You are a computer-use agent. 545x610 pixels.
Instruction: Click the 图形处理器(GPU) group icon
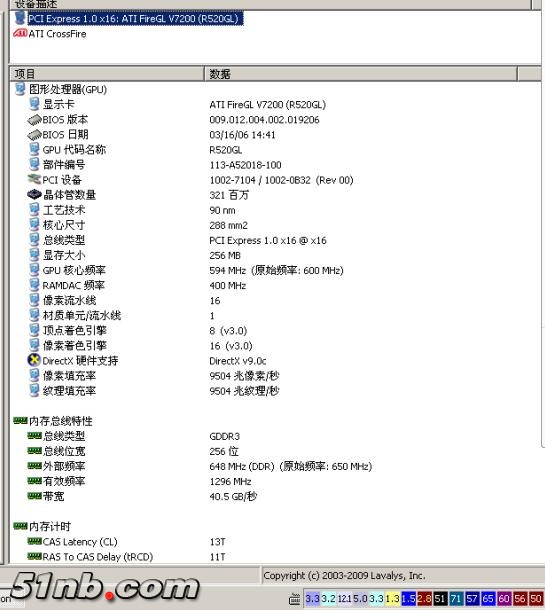coord(20,89)
